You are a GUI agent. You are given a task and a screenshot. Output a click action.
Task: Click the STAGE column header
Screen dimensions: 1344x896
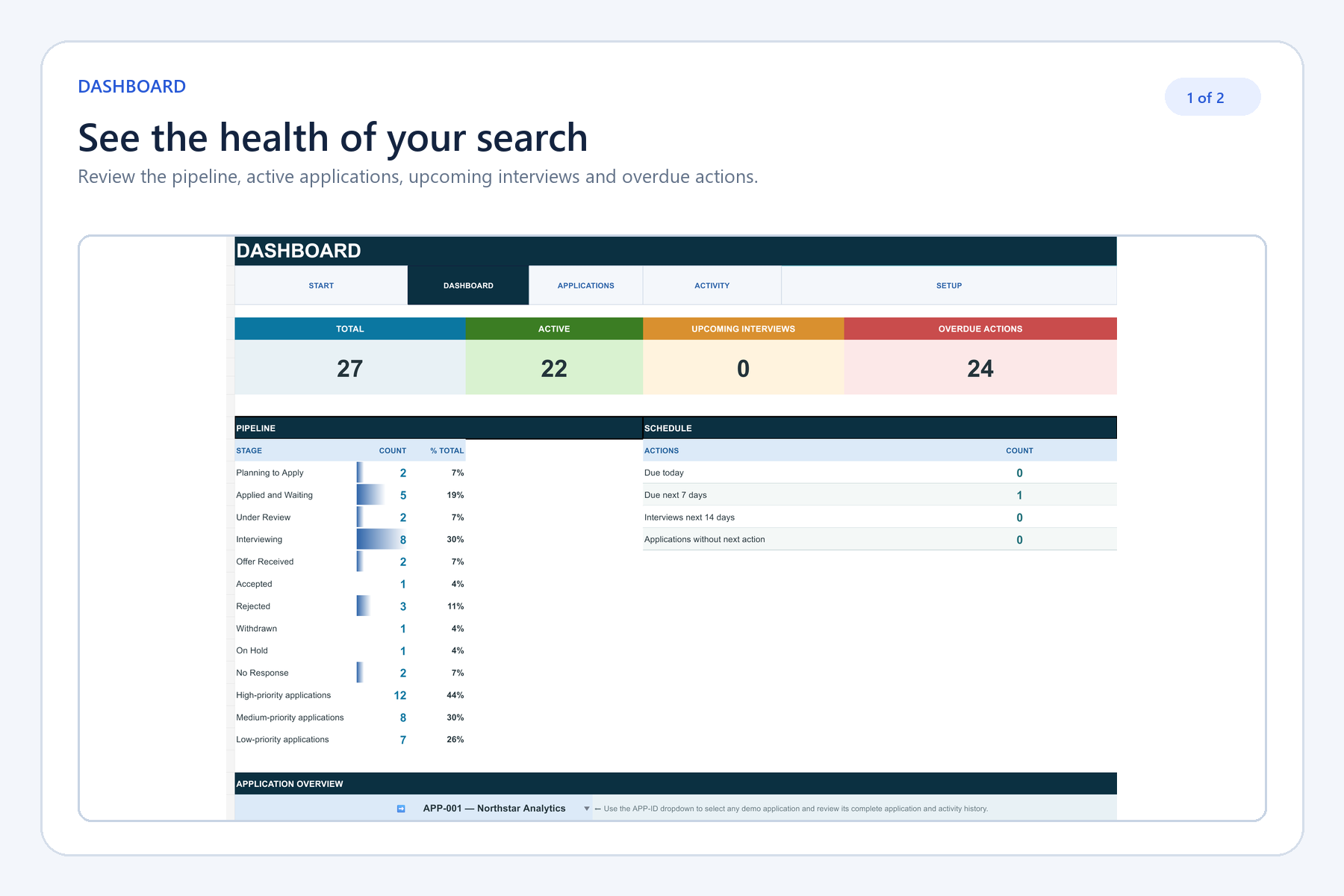pyautogui.click(x=249, y=450)
